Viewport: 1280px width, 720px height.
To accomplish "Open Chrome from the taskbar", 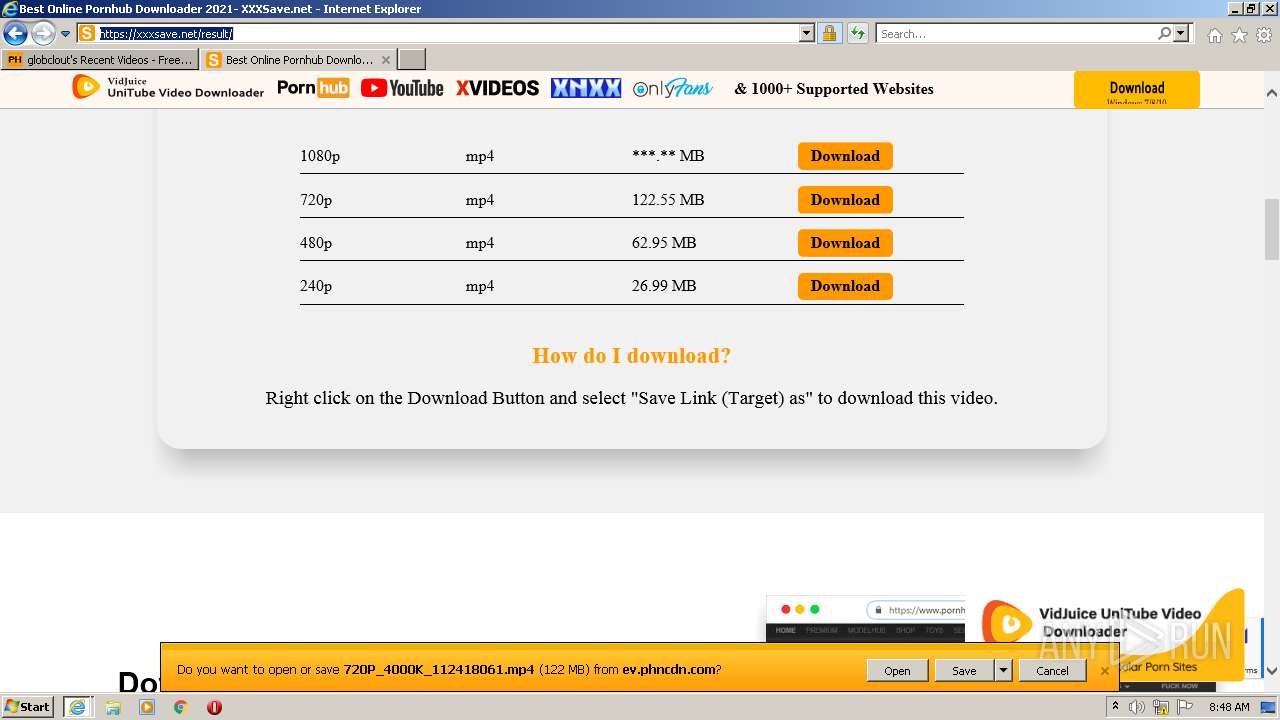I will 180,707.
